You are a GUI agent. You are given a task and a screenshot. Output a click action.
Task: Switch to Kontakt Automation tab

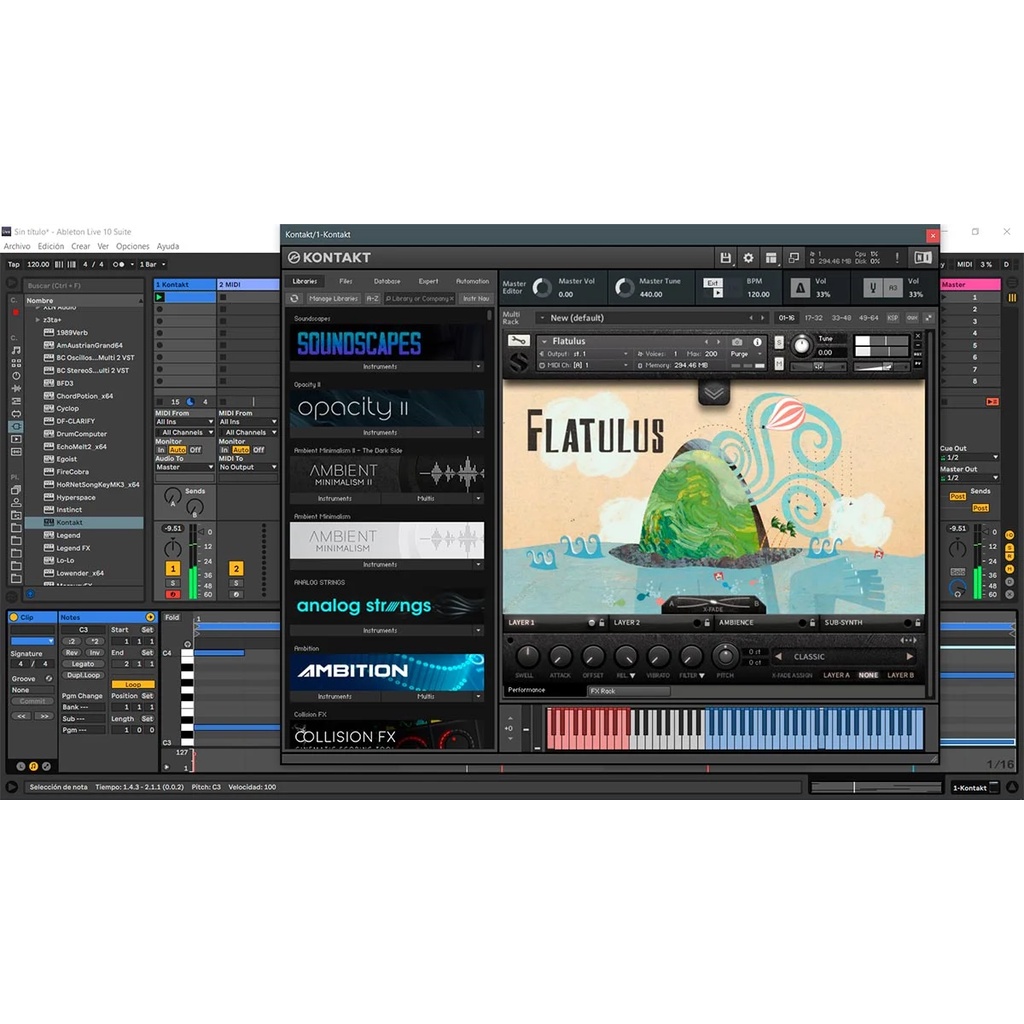pos(472,281)
